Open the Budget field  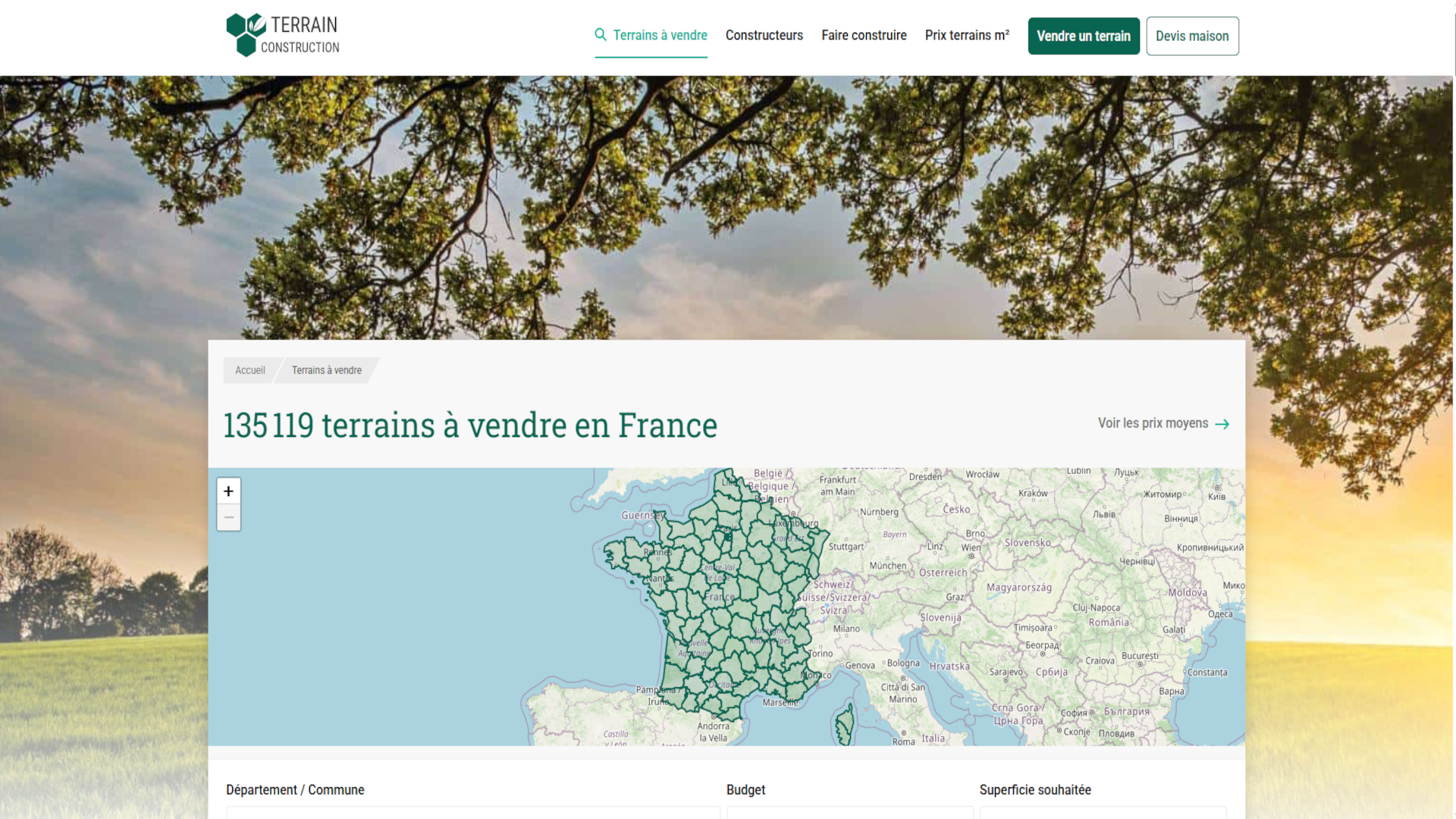click(x=849, y=812)
